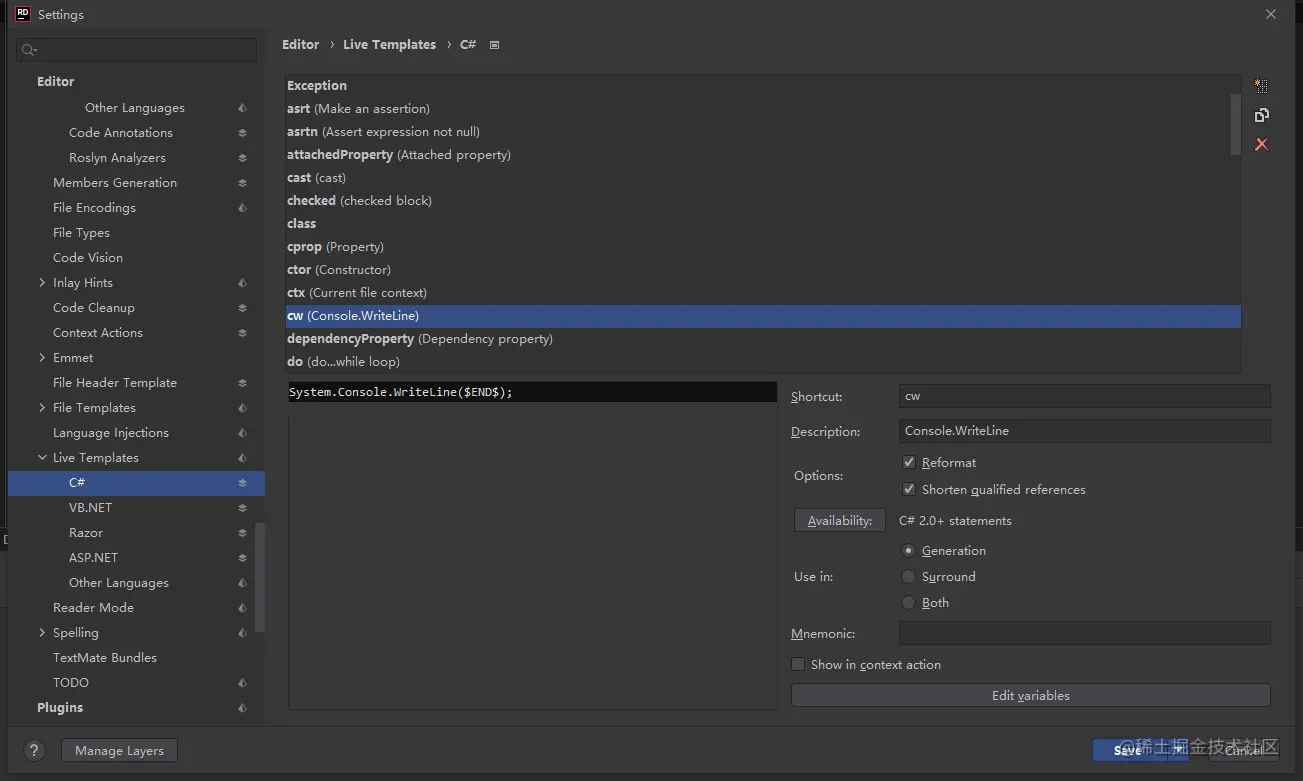The width and height of the screenshot is (1303, 781).
Task: Click layer icon beside Members Generation
Action: click(242, 183)
